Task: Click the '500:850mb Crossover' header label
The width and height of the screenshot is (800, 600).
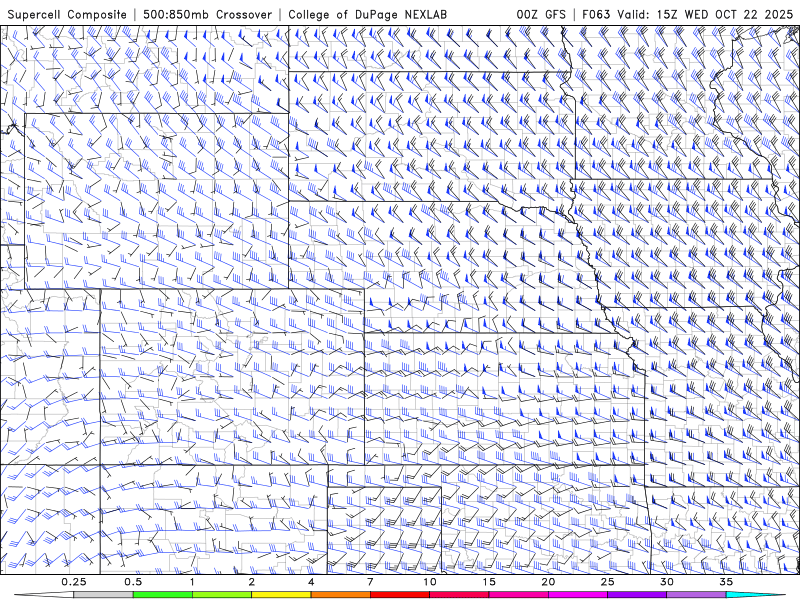Action: click(x=207, y=14)
